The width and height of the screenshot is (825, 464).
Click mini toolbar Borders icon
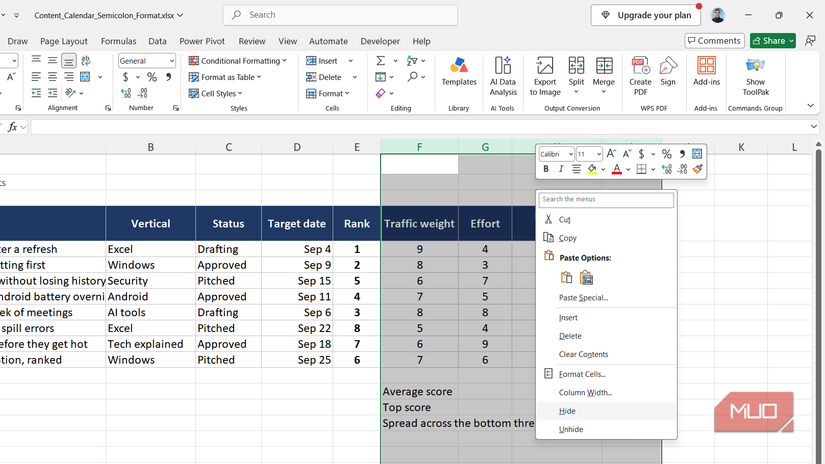[641, 169]
